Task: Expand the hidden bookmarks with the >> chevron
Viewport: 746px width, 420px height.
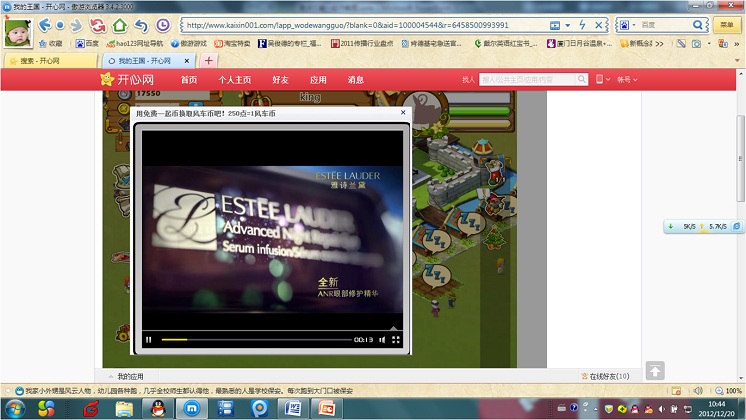Action: pos(659,43)
